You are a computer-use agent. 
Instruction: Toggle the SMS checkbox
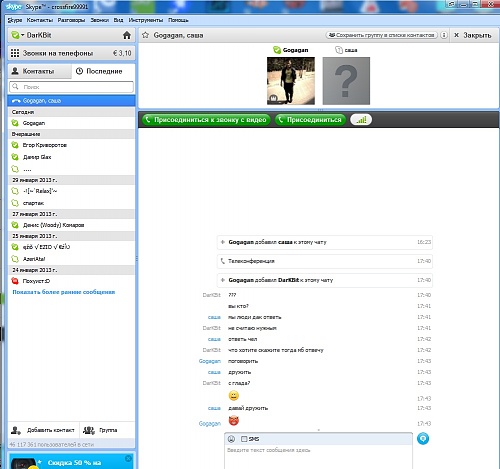[244, 439]
